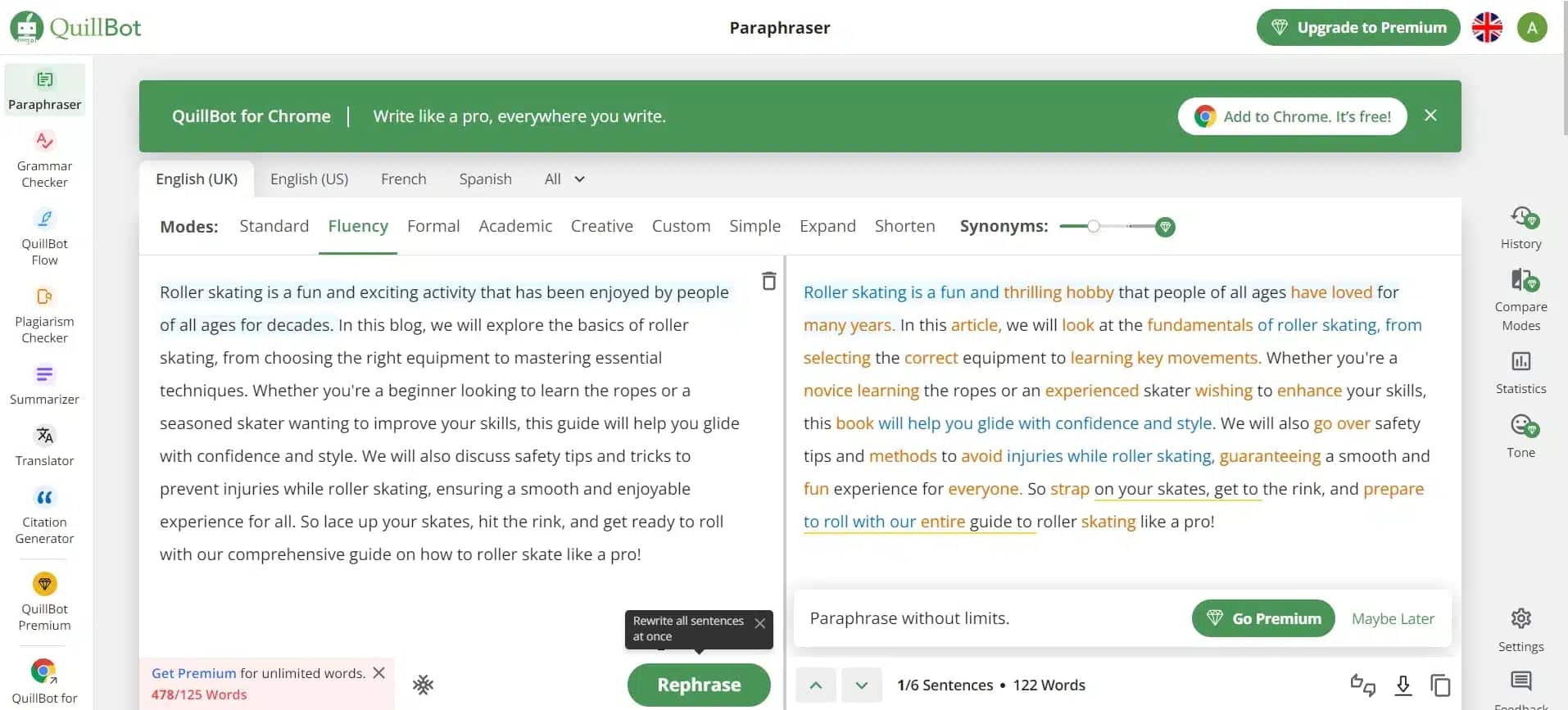Open the Grammar Checker tool

pos(44,160)
